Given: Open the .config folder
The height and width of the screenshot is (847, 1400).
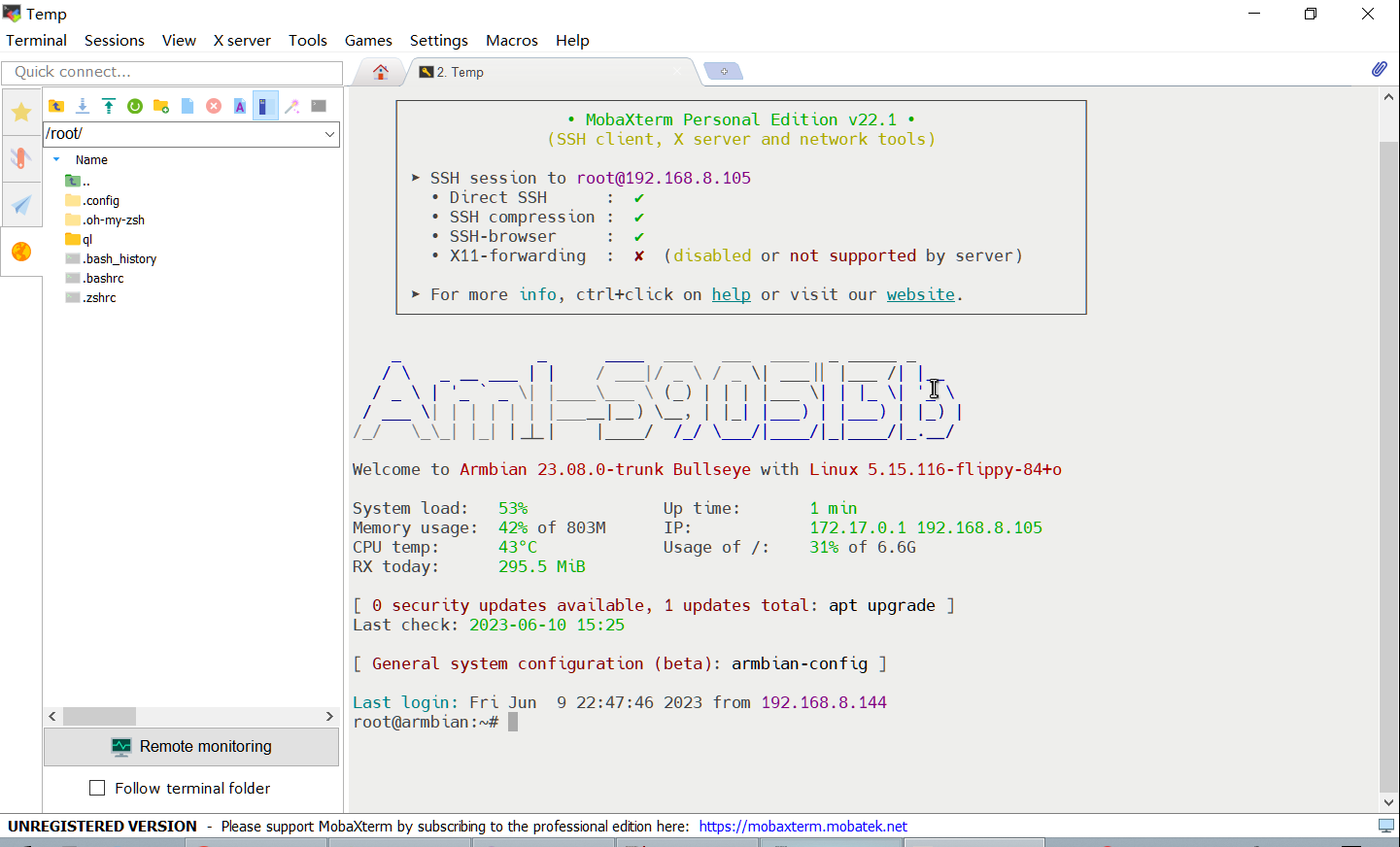Looking at the screenshot, I should [92, 200].
